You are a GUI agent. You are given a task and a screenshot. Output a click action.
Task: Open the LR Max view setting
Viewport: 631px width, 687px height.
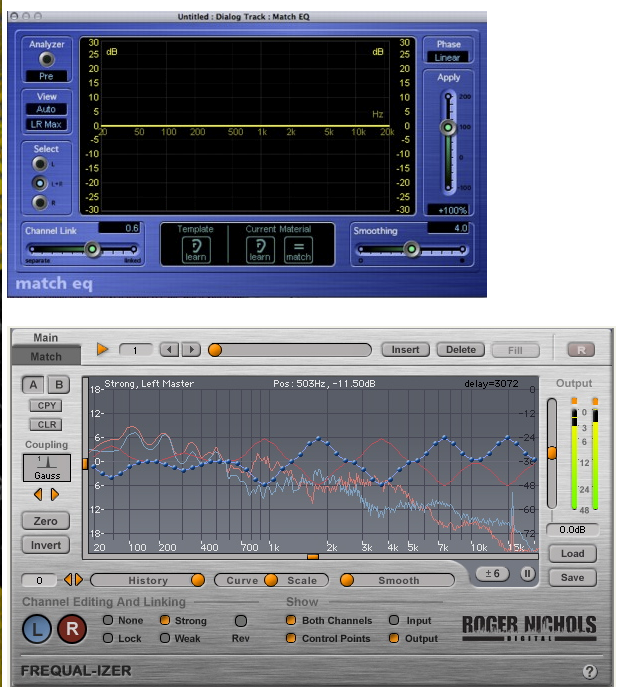click(x=46, y=124)
